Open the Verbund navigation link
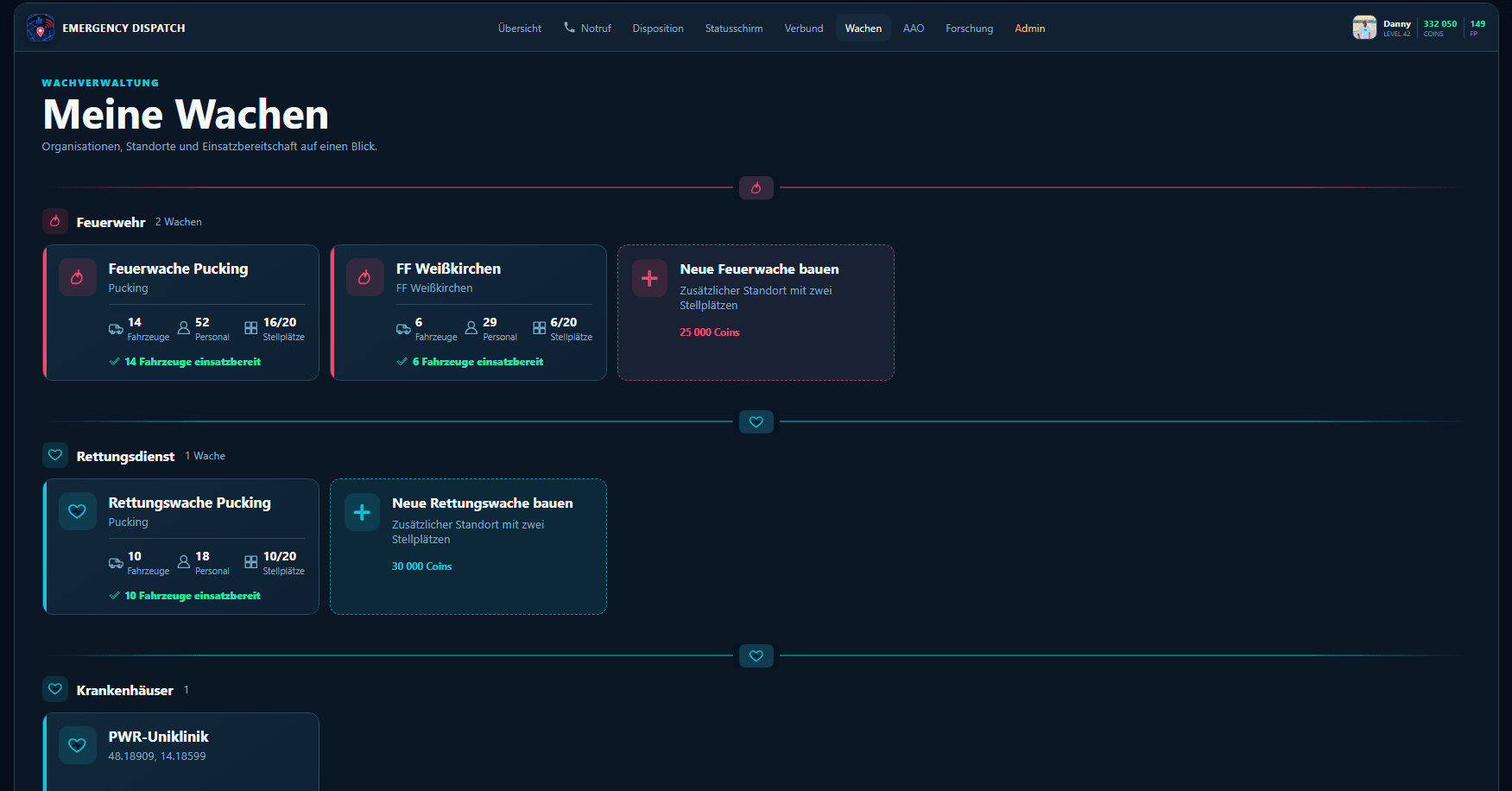The width and height of the screenshot is (1512, 791). click(804, 28)
